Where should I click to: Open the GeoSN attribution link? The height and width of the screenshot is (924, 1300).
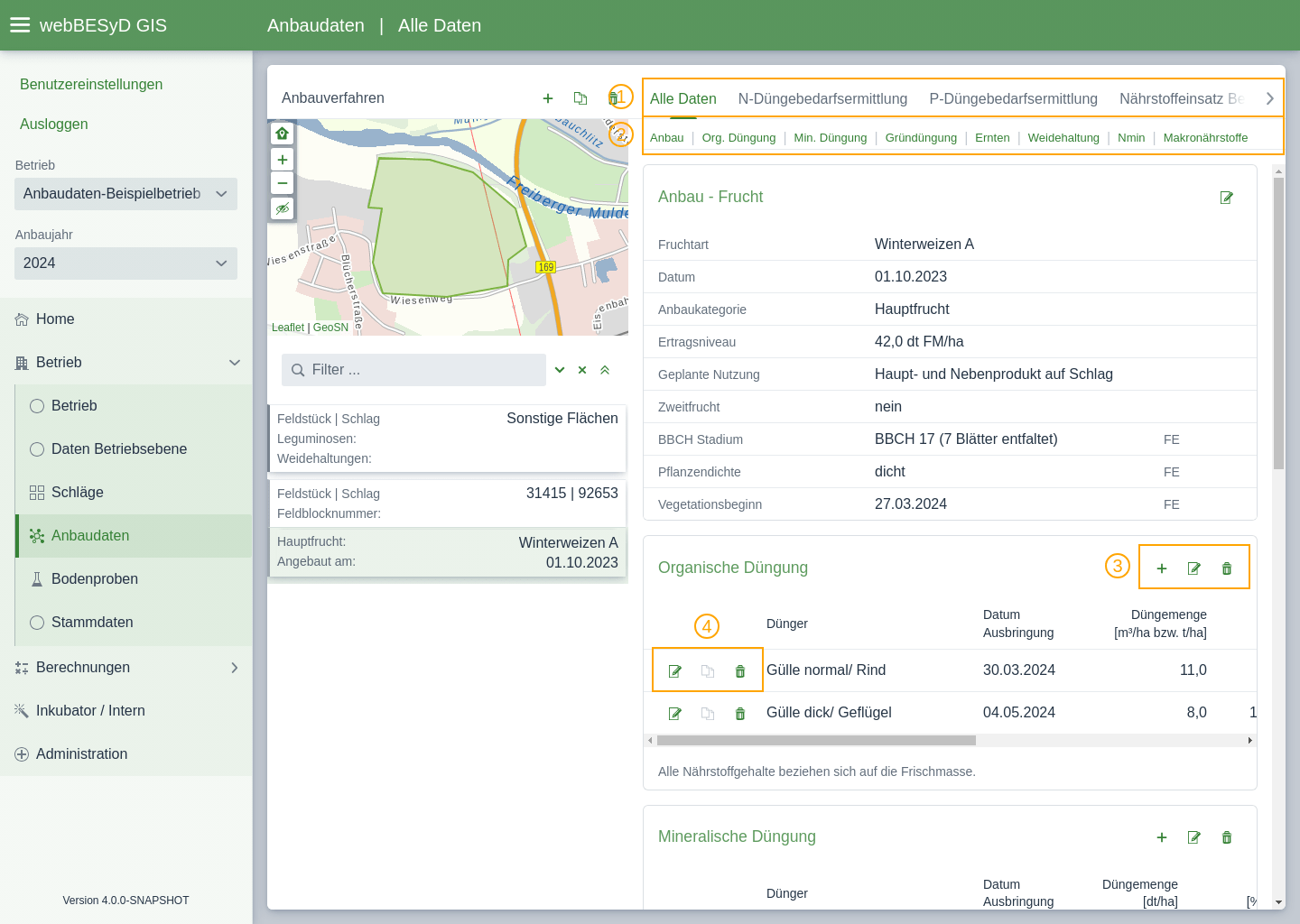point(330,328)
